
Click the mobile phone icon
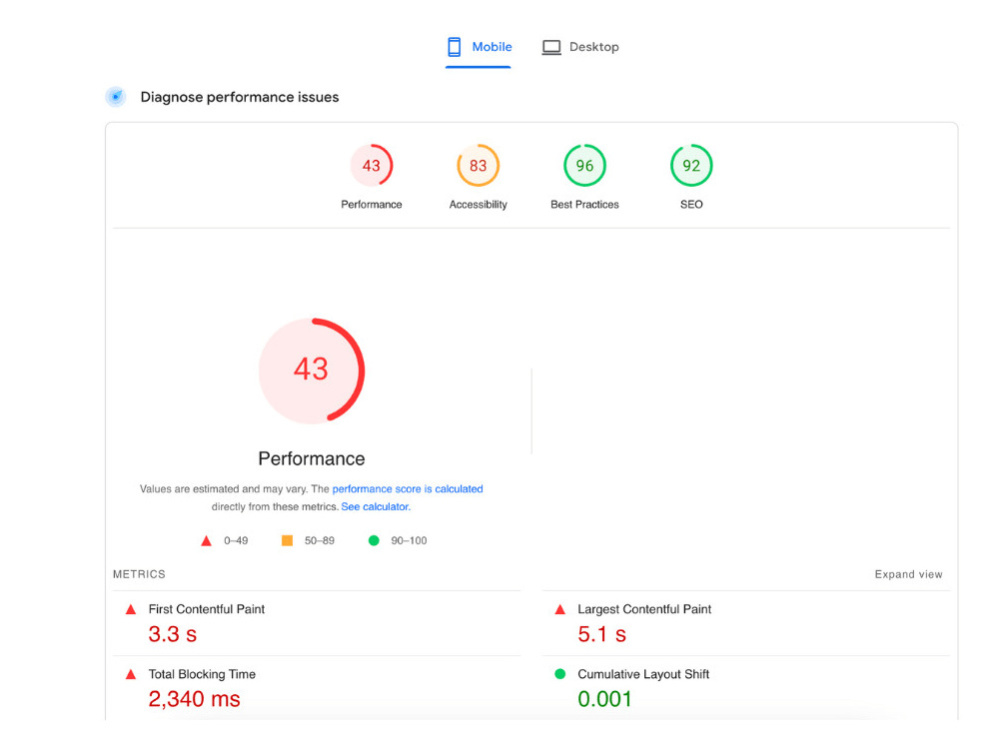pos(454,47)
